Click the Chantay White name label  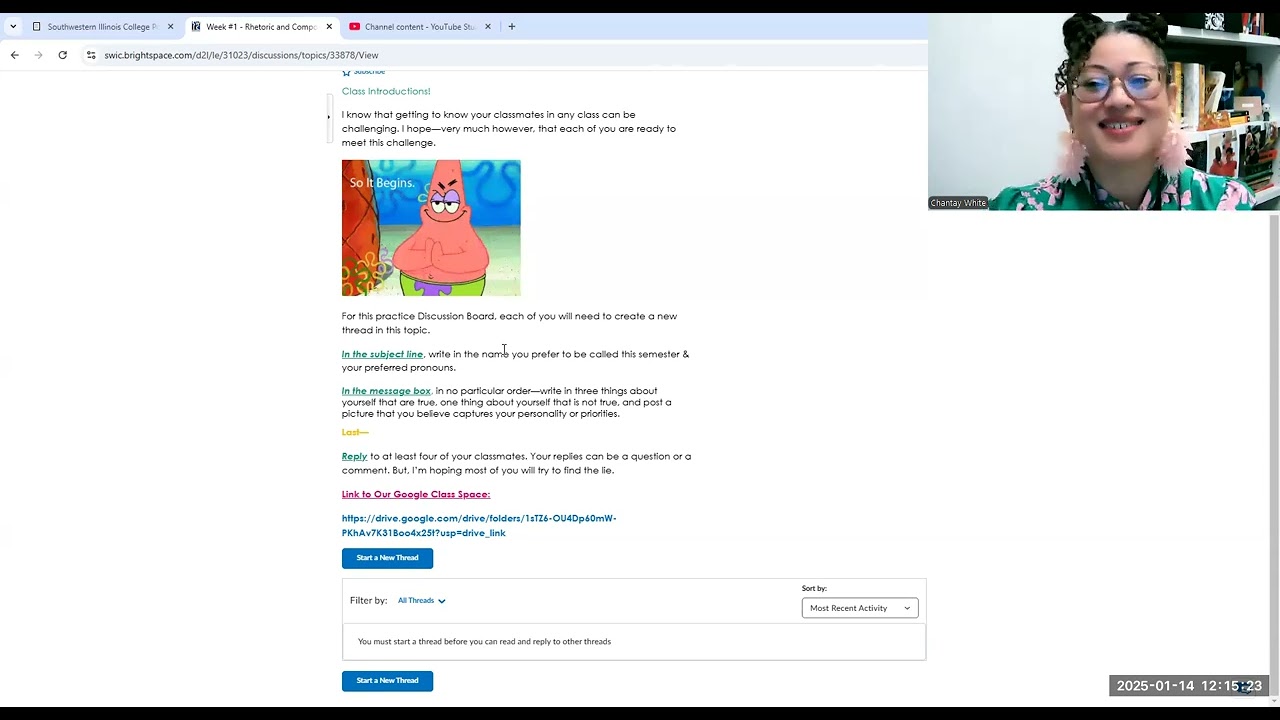click(x=958, y=203)
